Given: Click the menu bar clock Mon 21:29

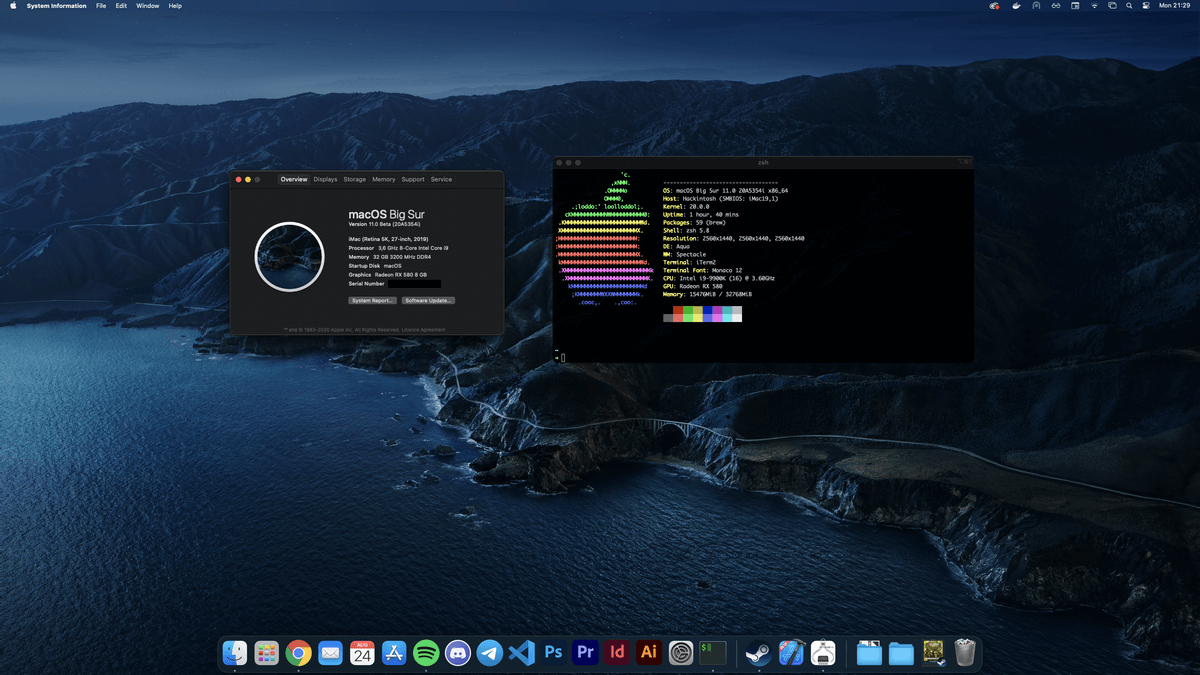Looking at the screenshot, I should point(1175,6).
